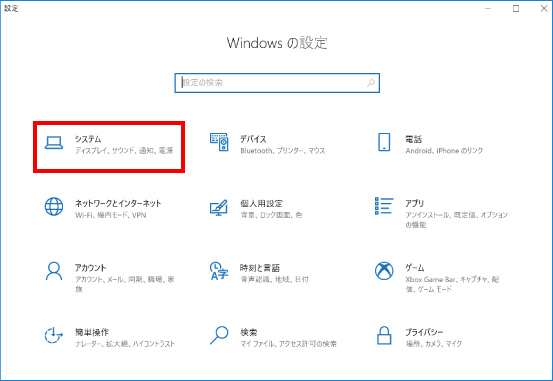Click the Bluetooth、プリンター、マウス description

pyautogui.click(x=283, y=151)
